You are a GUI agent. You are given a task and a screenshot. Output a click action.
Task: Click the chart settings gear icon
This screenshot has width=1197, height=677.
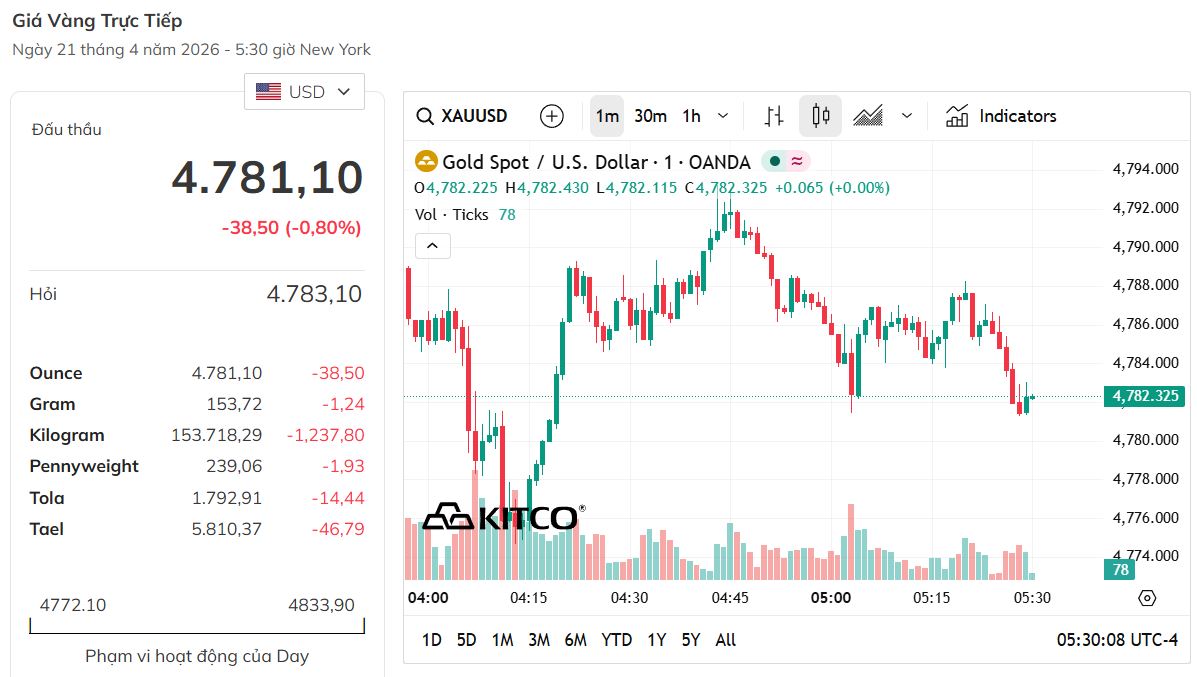coord(1147,598)
